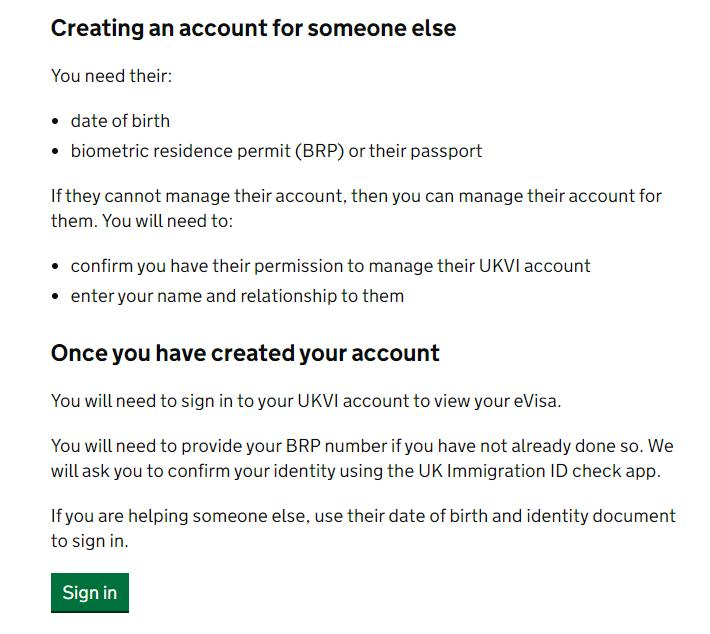
Task: Click the bullet dot beside "enter your name"
Action: pyautogui.click(x=56, y=297)
